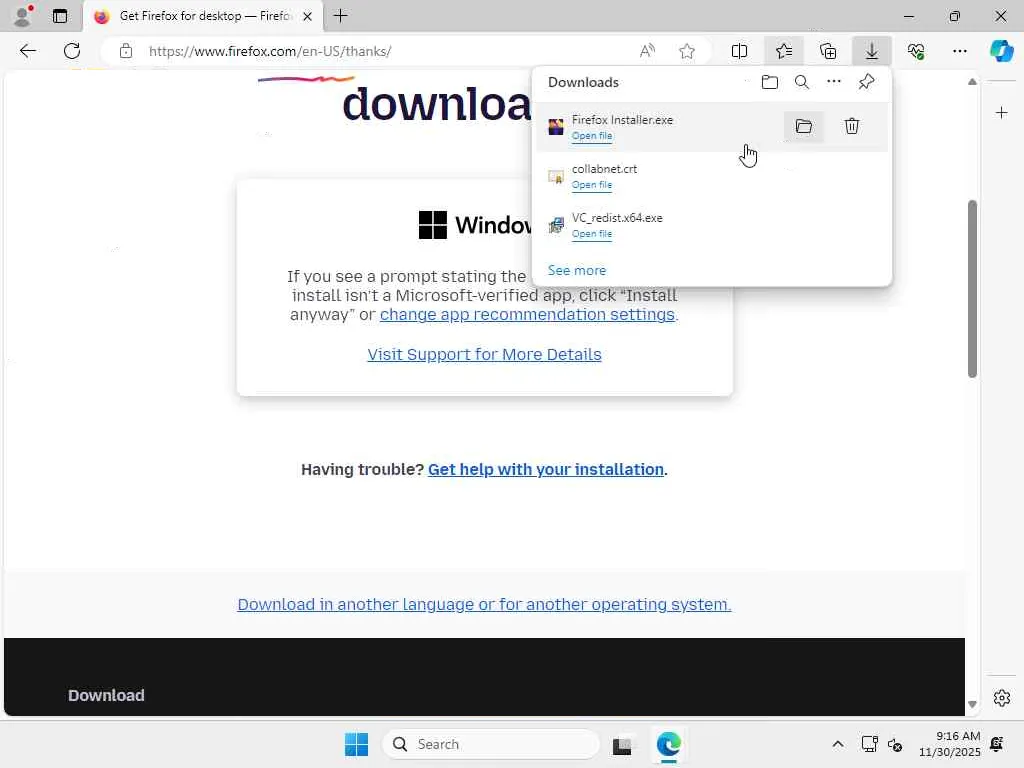Open Browser essentials heart icon
The image size is (1024, 768).
916,51
